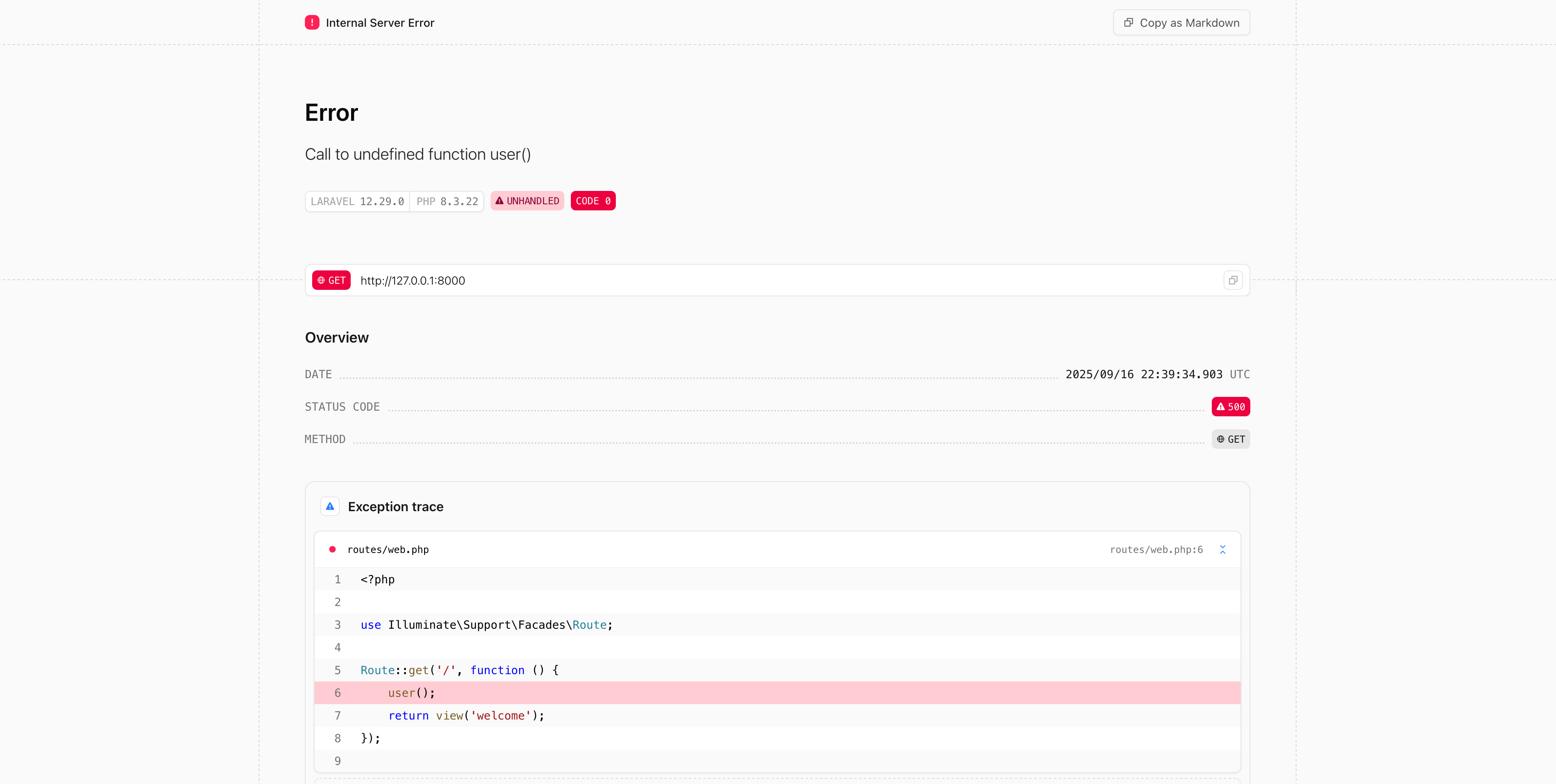Image resolution: width=1556 pixels, height=784 pixels.
Task: Click the red dot next to routes/web.php
Action: coord(333,550)
